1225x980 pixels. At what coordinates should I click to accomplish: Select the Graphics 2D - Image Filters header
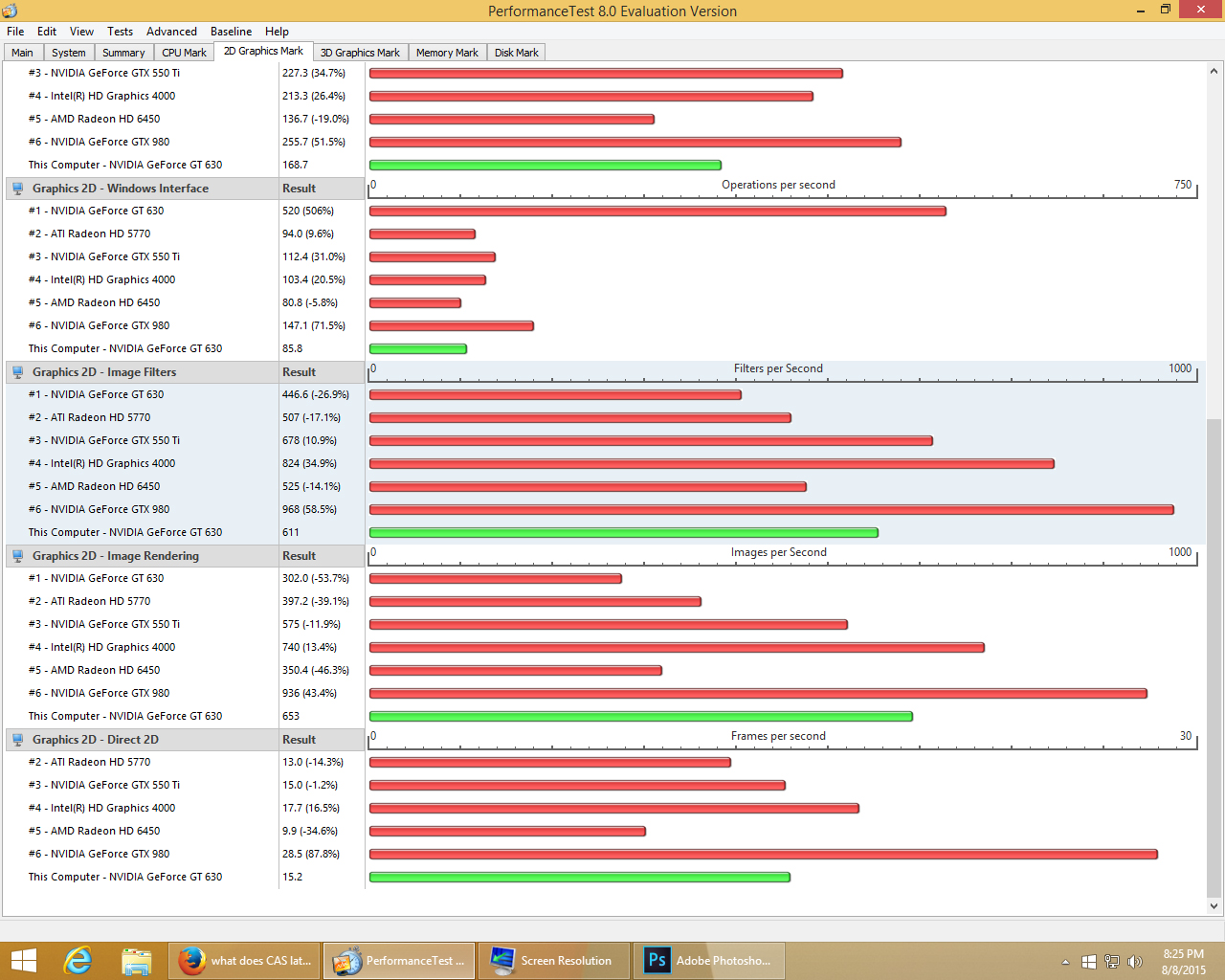pos(187,372)
